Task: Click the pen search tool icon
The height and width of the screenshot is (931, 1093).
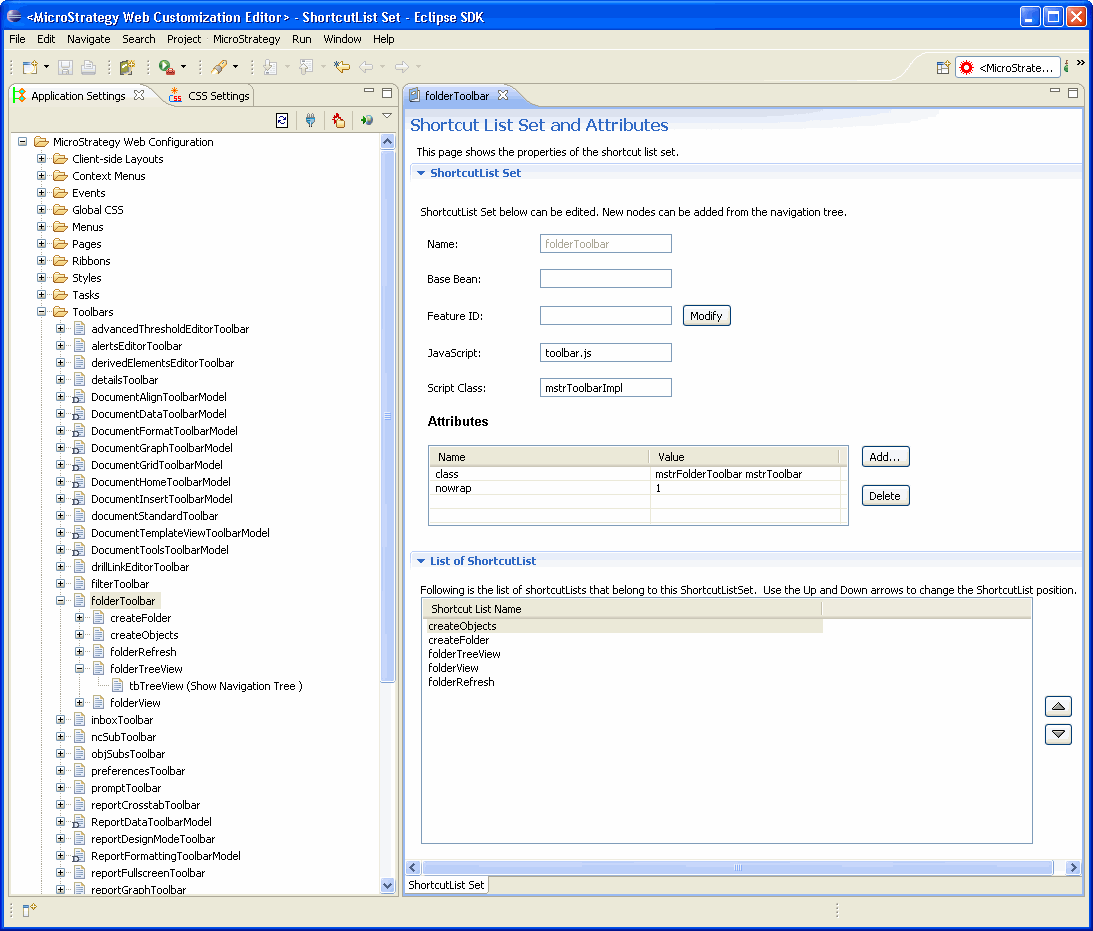Action: click(x=219, y=67)
